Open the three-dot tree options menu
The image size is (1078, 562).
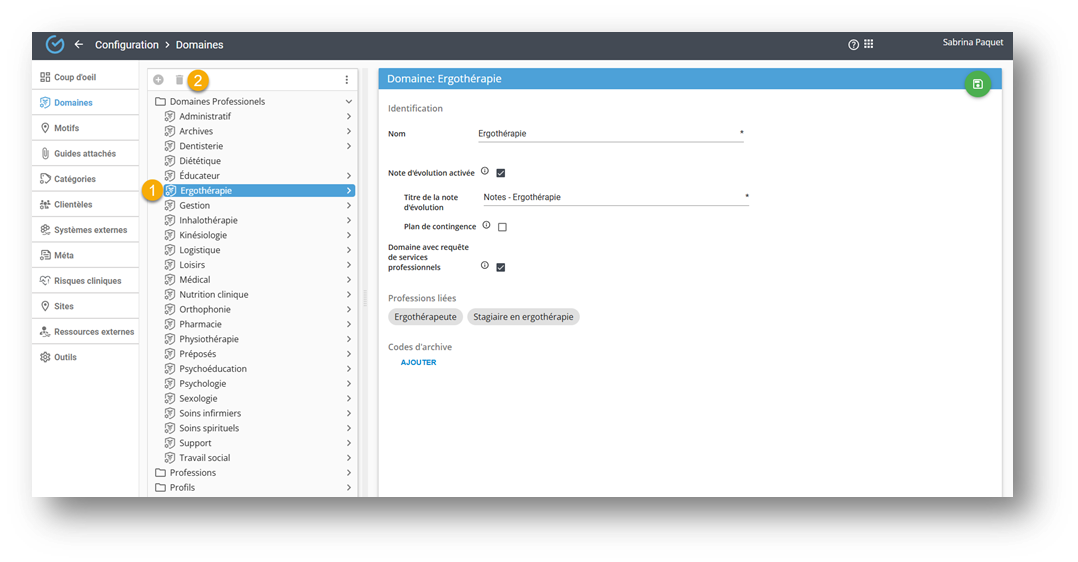click(x=347, y=80)
